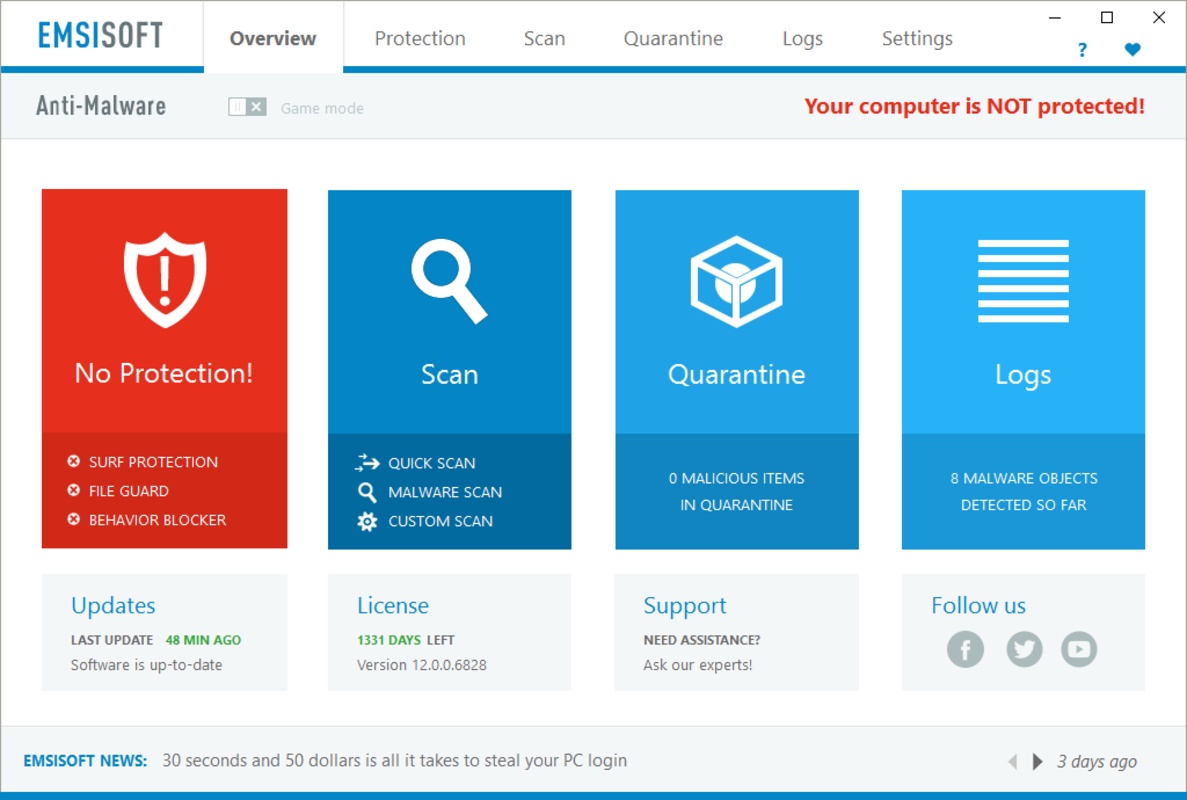Open the YouTube channel icon
The image size is (1187, 800).
(1079, 649)
